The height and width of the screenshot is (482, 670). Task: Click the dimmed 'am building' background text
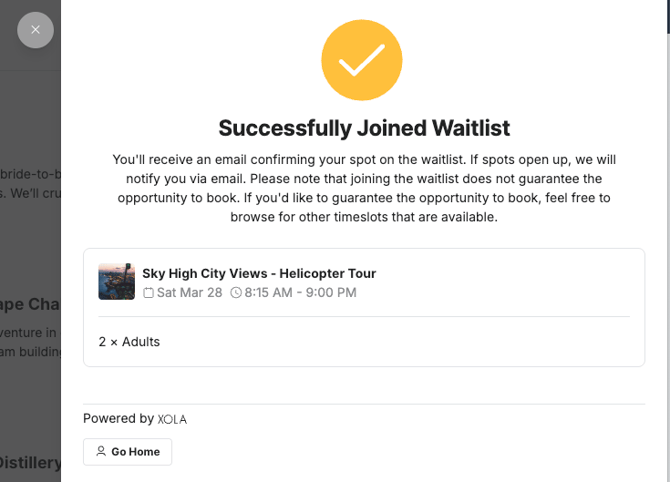point(30,351)
